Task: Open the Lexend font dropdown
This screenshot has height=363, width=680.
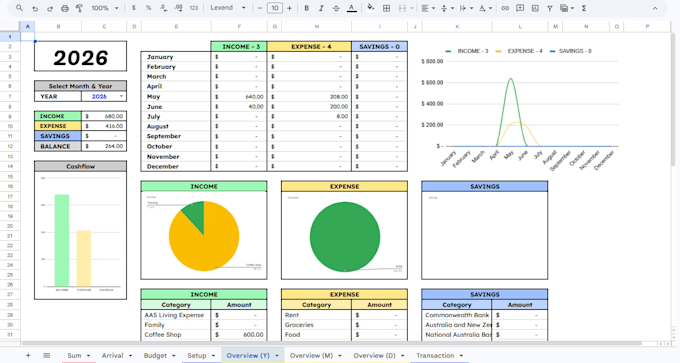Action: click(227, 8)
